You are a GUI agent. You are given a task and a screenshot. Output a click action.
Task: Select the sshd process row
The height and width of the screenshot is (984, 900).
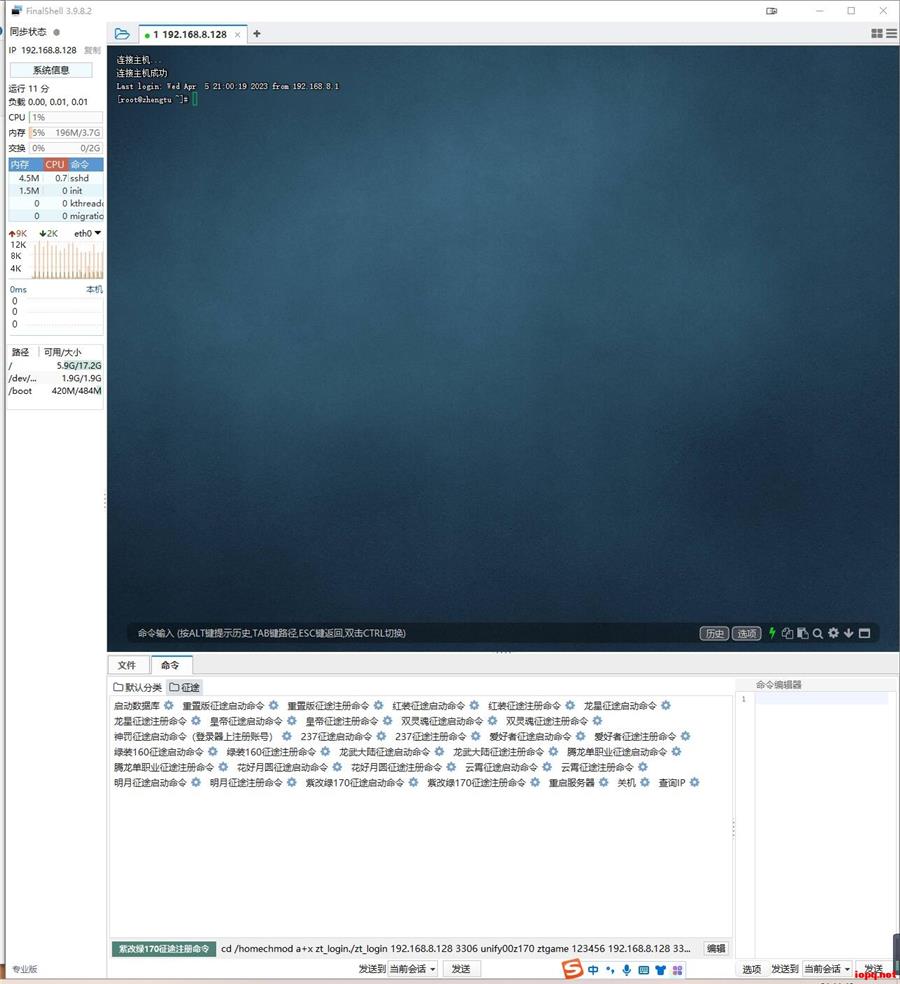point(56,178)
